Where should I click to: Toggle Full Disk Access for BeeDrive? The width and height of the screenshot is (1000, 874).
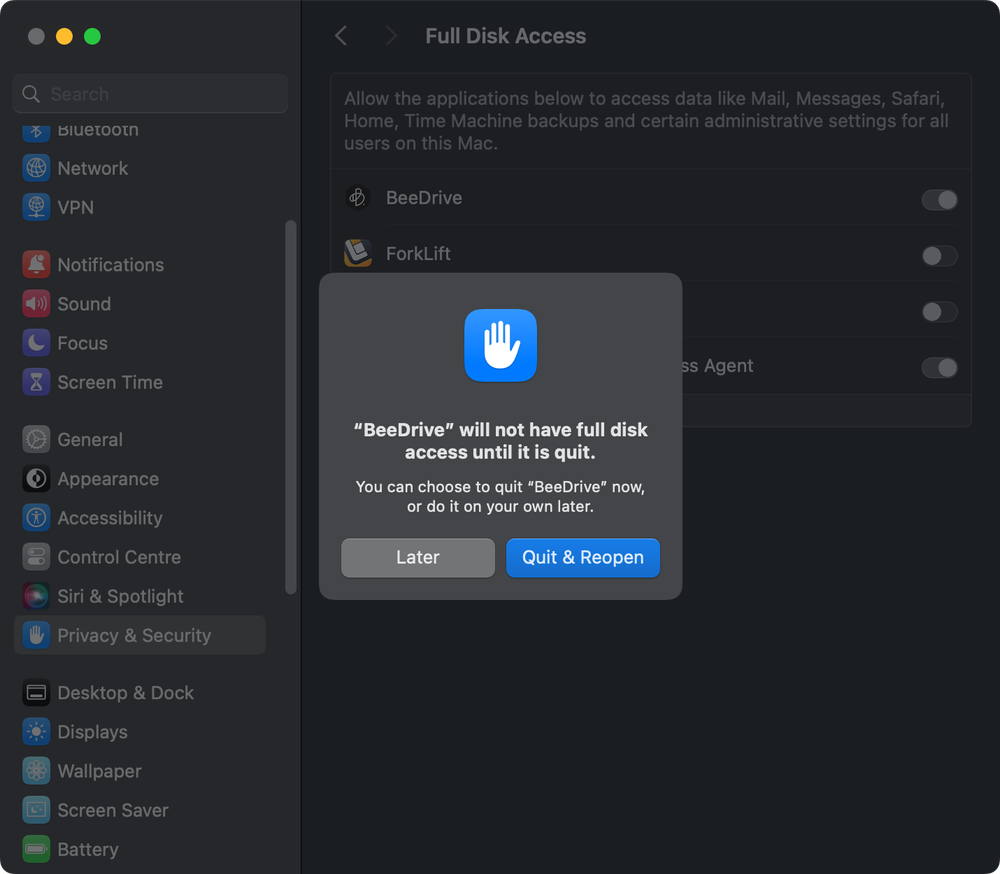coord(939,200)
